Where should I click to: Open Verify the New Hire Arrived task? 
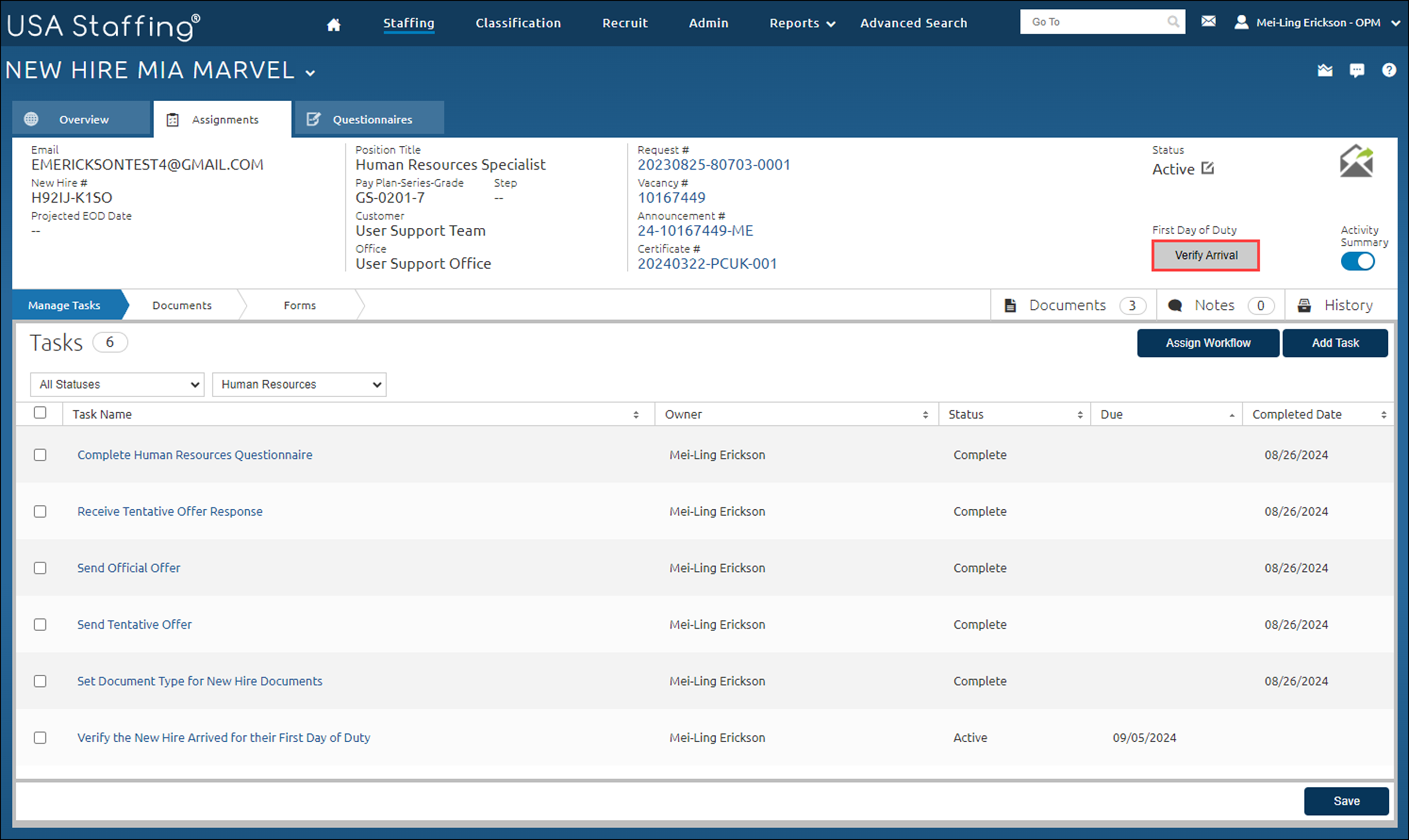coord(223,738)
